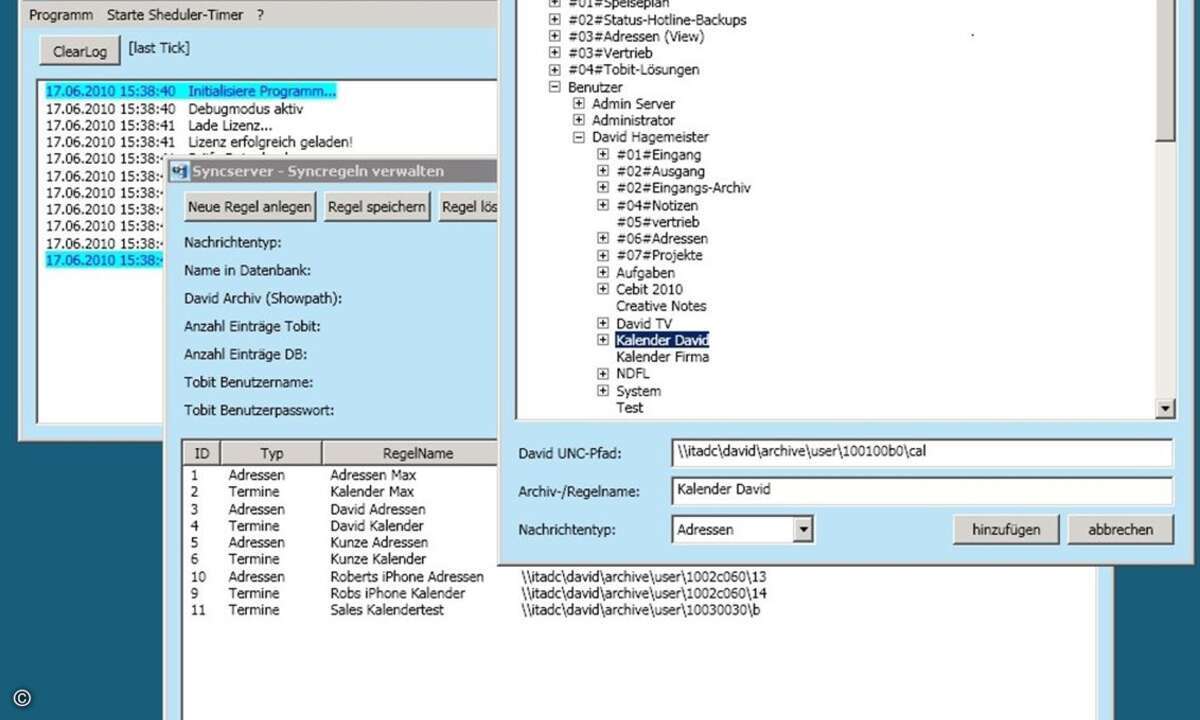Expand the #01#Eingang folder
Viewport: 1200px width, 720px height.
point(603,155)
